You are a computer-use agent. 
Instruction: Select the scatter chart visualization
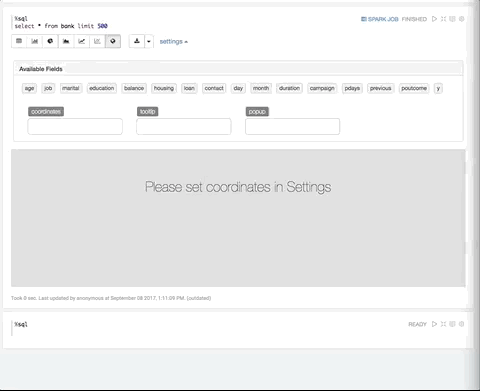tap(97, 41)
